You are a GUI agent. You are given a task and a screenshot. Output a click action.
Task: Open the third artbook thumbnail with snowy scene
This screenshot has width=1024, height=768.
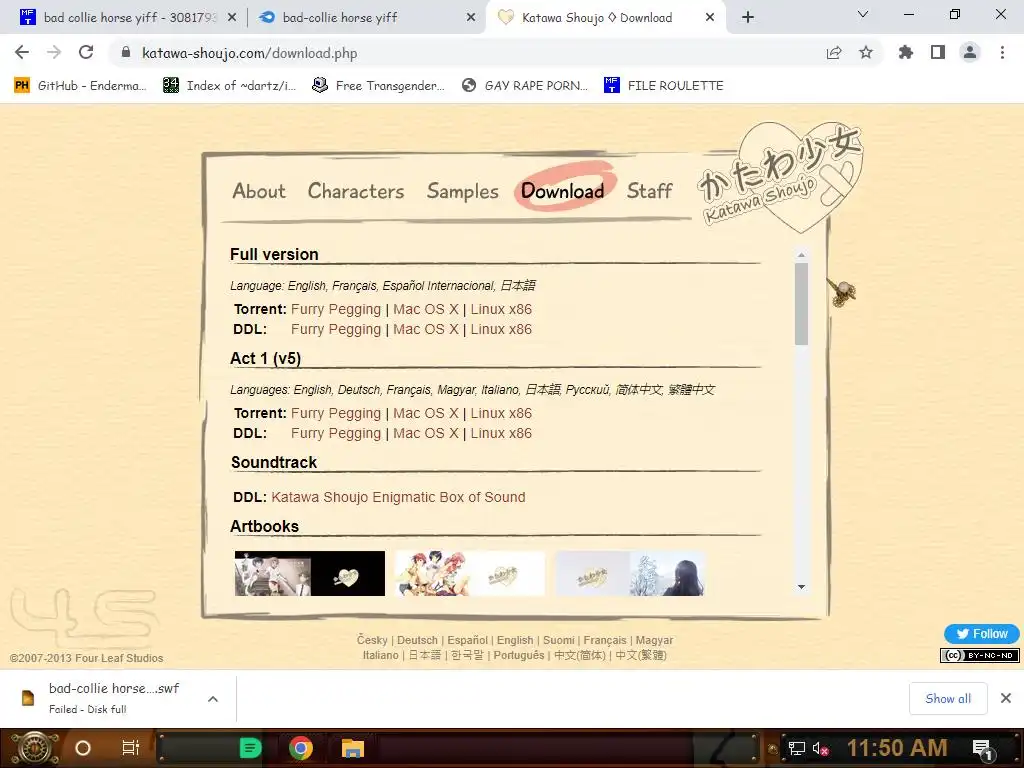[630, 573]
